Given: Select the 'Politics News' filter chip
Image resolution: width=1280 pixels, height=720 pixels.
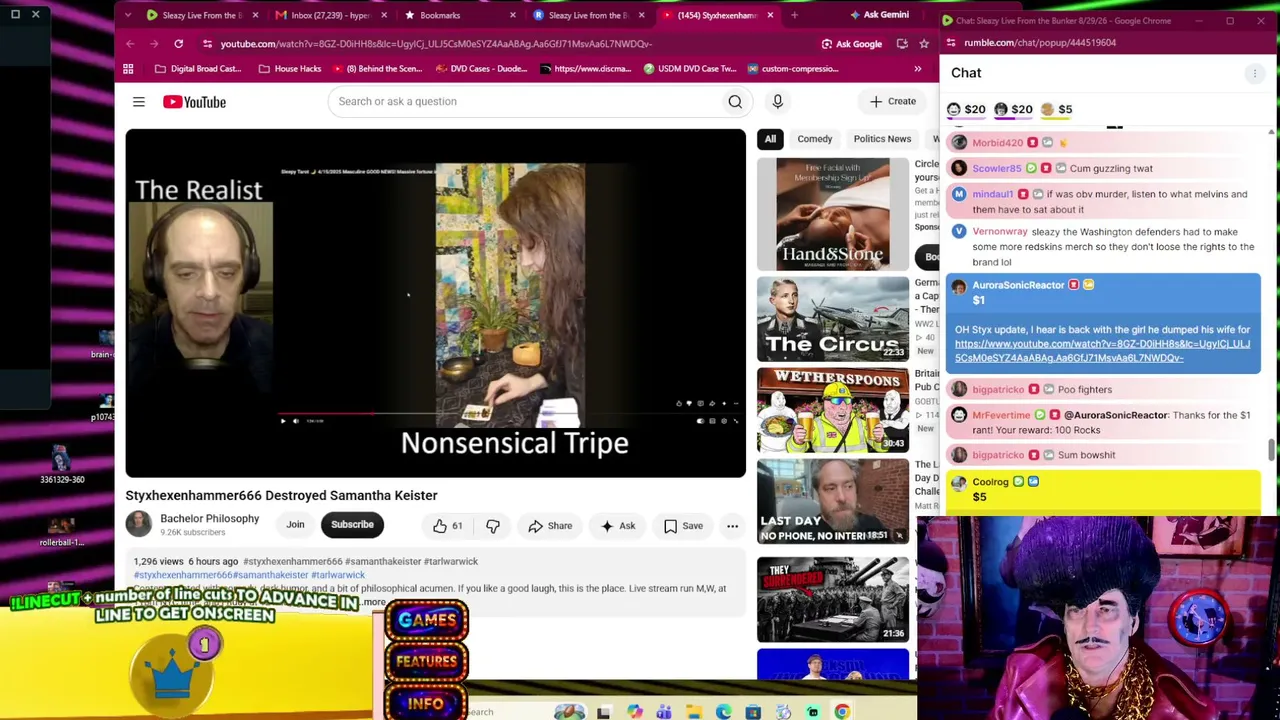Looking at the screenshot, I should tap(882, 139).
